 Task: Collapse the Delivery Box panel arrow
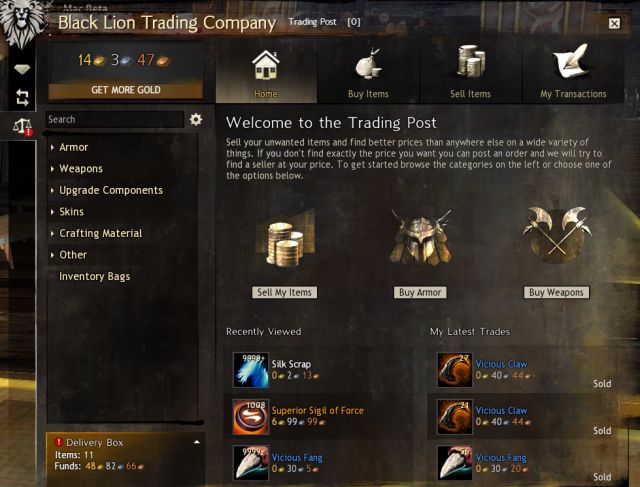pos(197,442)
